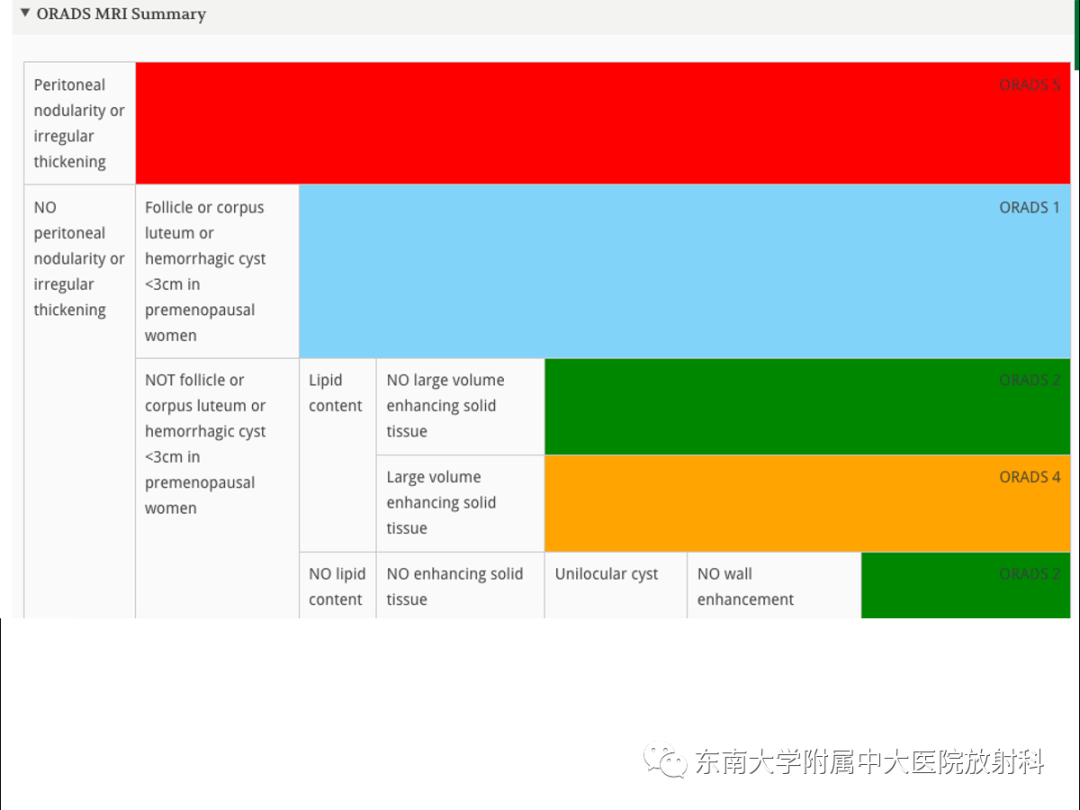The image size is (1080, 810).
Task: Click the 'Peritoneal nodularity or irregular thickening' top cell
Action: tap(80, 123)
